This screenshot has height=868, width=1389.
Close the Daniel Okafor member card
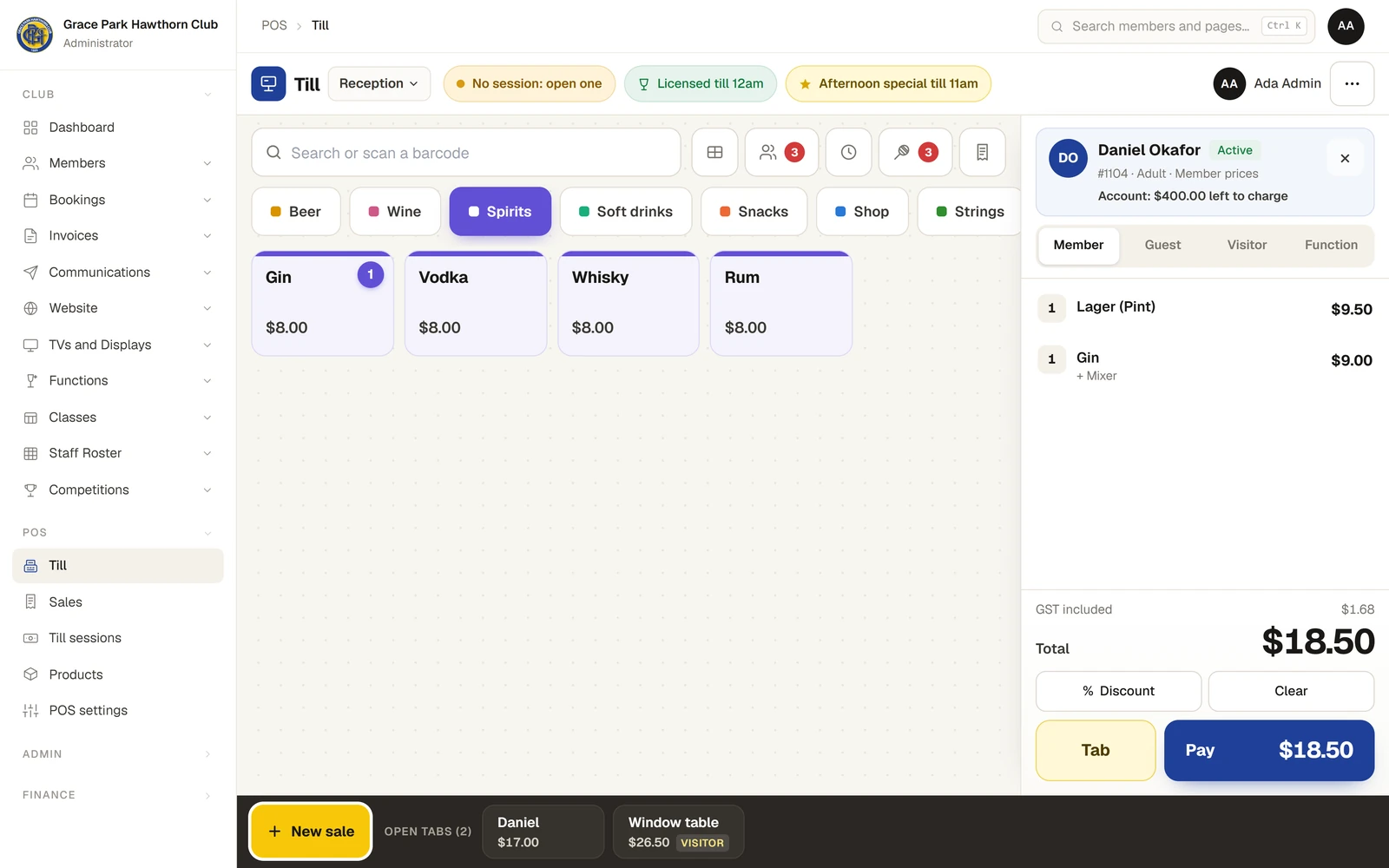[1345, 158]
